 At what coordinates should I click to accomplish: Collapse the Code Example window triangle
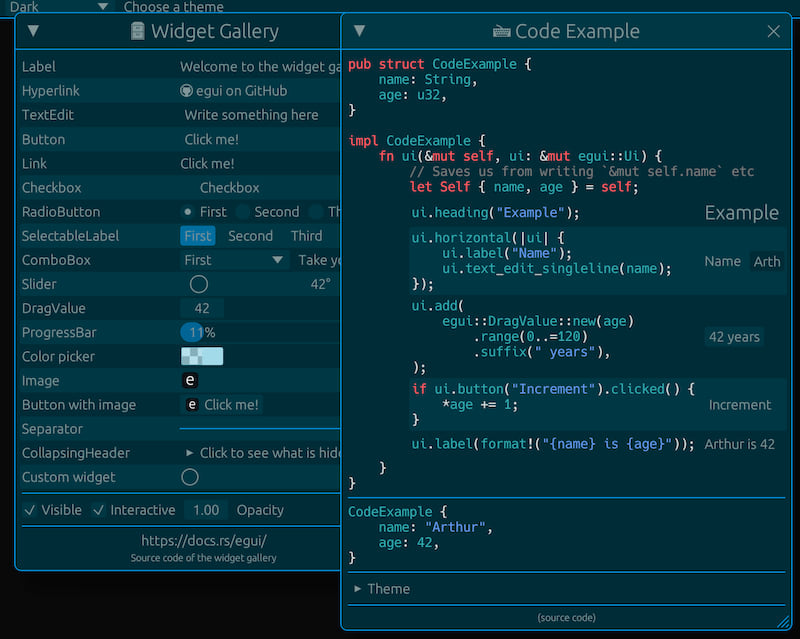(359, 31)
